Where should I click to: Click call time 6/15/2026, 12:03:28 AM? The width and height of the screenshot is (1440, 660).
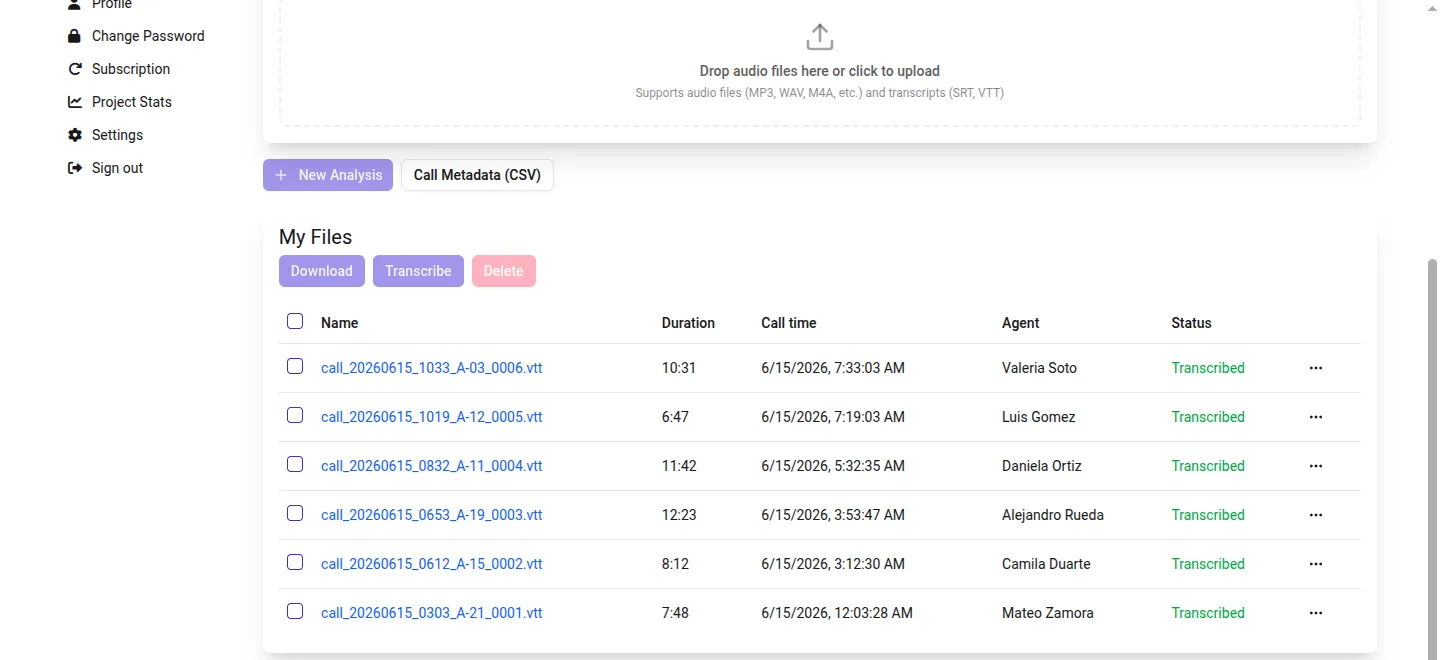[837, 613]
